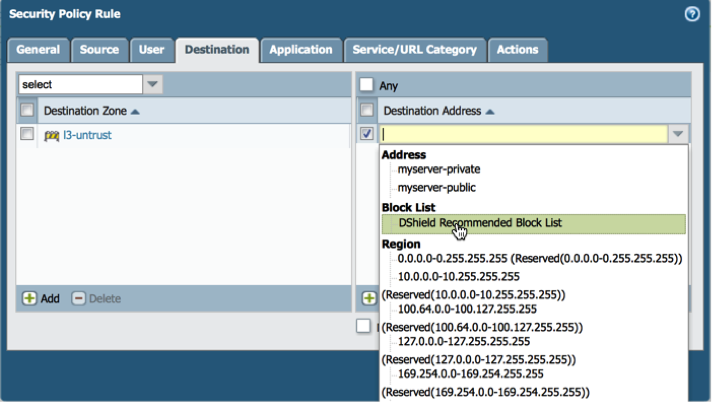Viewport: 712px width, 402px height.
Task: Check the l3-untrust row checkbox
Action: pyautogui.click(x=27, y=134)
